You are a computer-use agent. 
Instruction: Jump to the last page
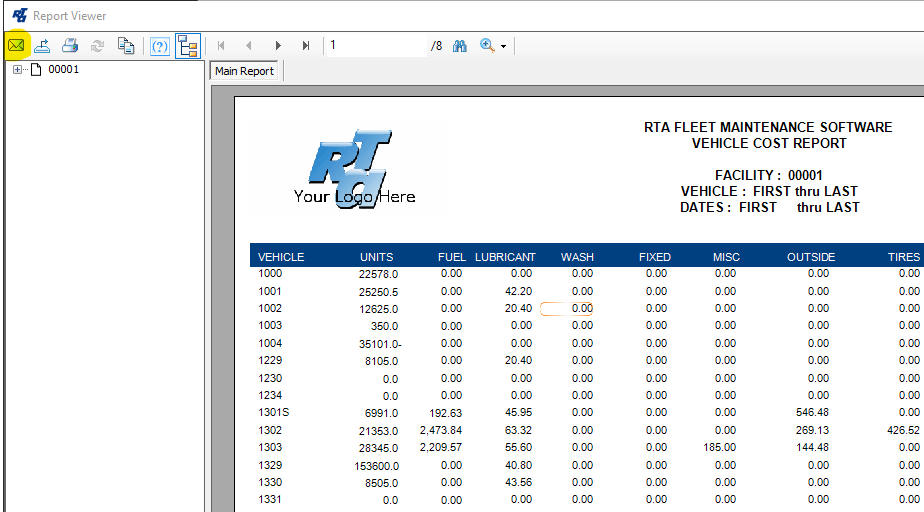click(x=306, y=46)
